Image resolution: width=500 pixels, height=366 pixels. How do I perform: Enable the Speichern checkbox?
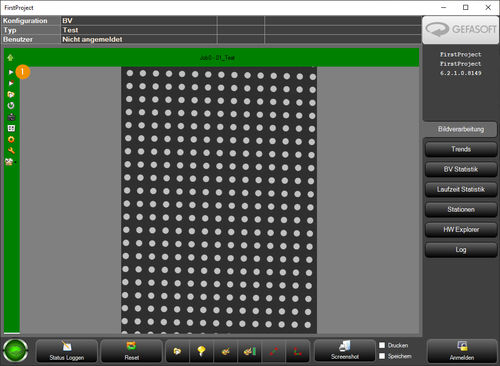coord(382,356)
